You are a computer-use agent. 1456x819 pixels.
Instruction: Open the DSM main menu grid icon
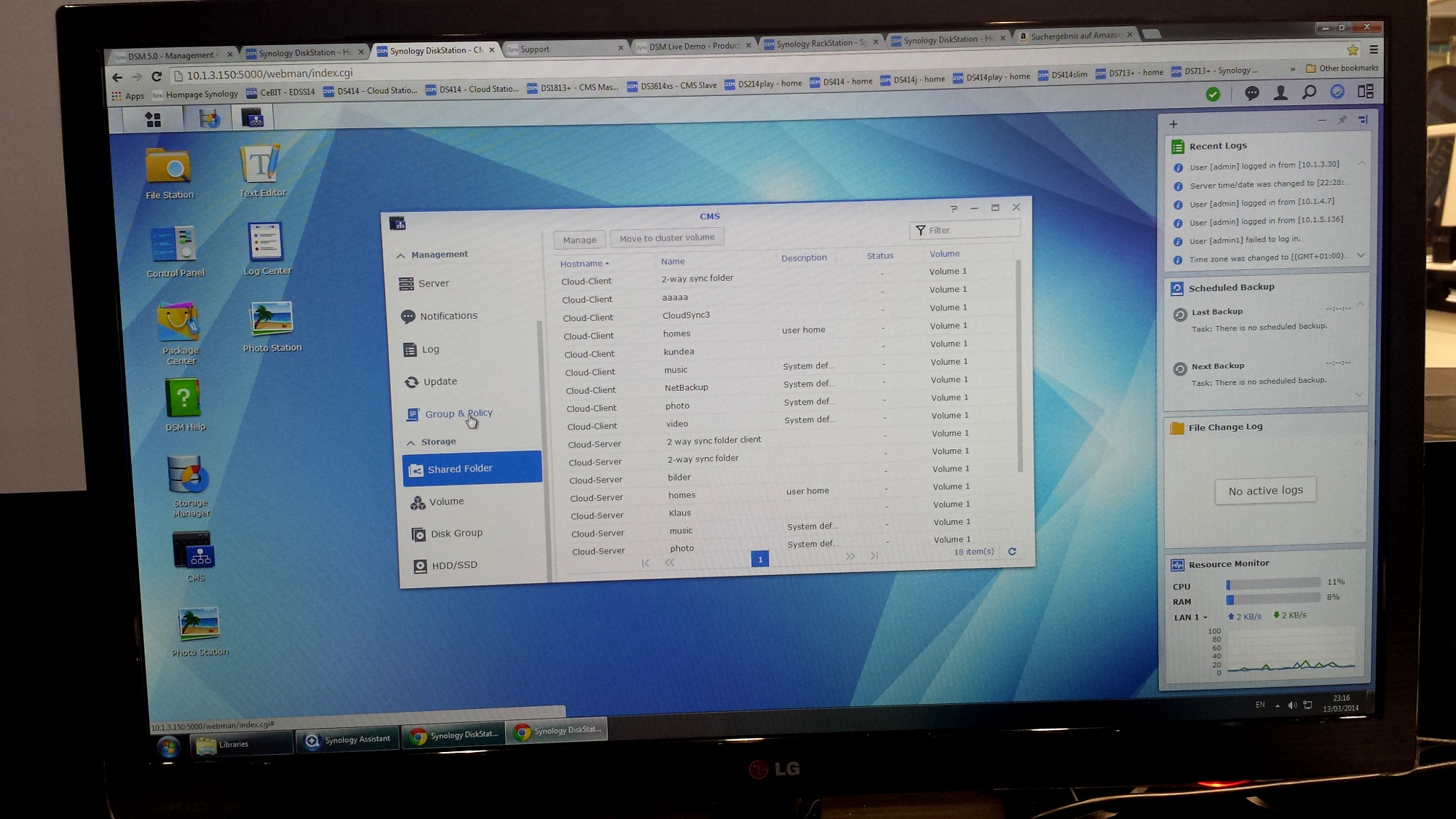point(153,119)
